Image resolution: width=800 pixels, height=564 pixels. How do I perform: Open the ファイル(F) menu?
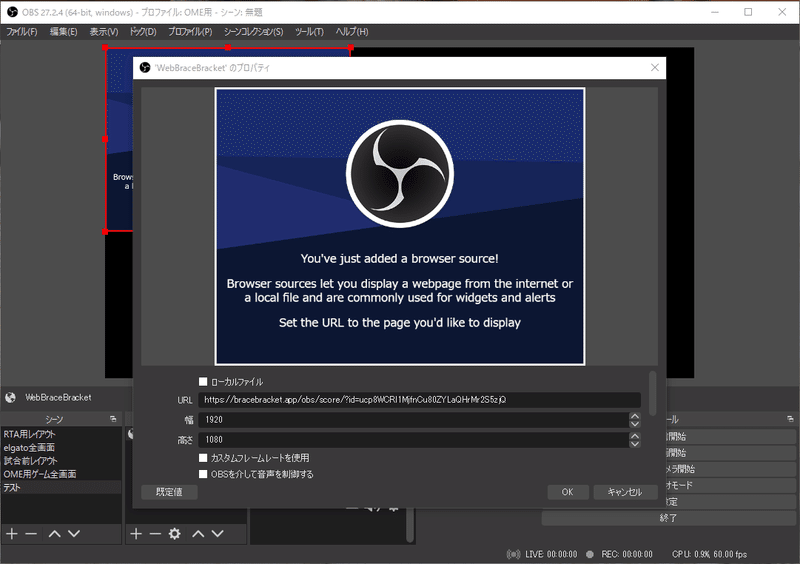pos(21,32)
